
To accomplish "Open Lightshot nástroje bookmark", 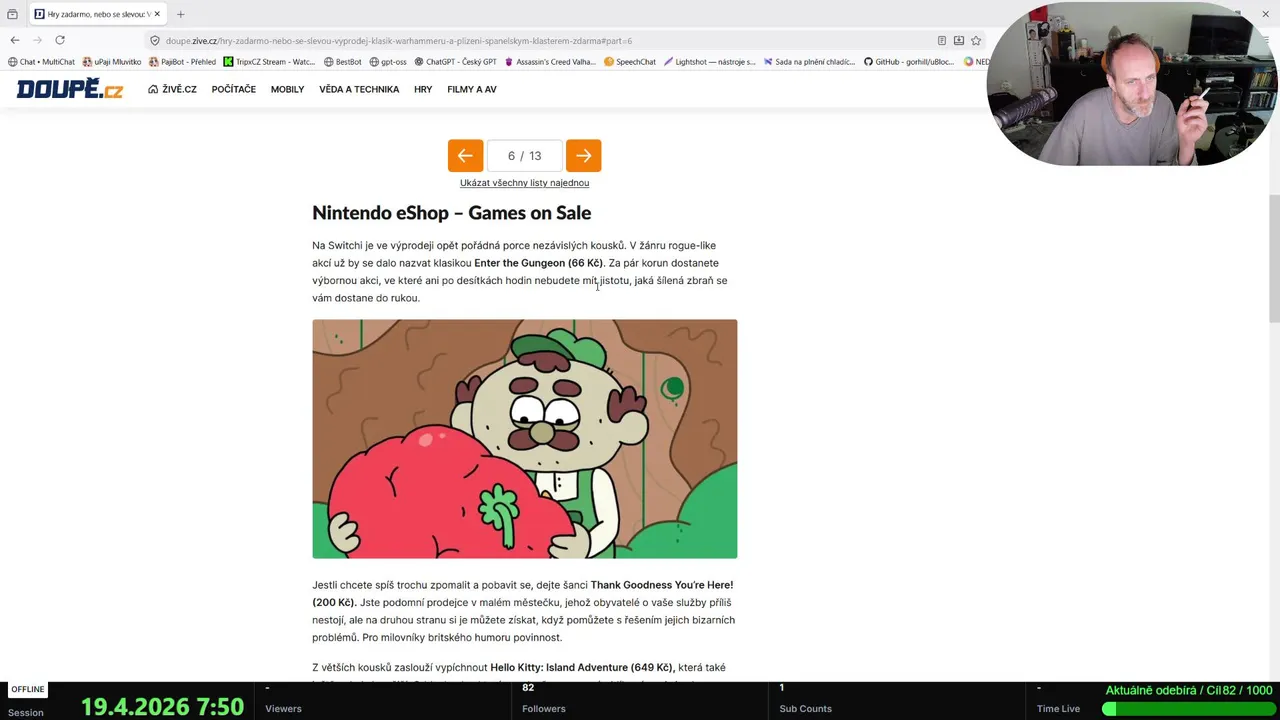I will (710, 62).
